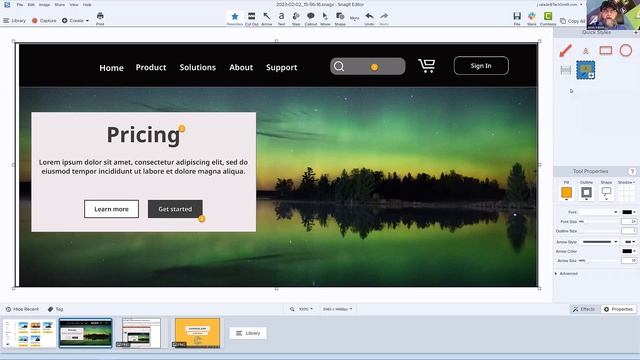Select the Move tool
Screen dimensions: 640x360
coord(325,18)
